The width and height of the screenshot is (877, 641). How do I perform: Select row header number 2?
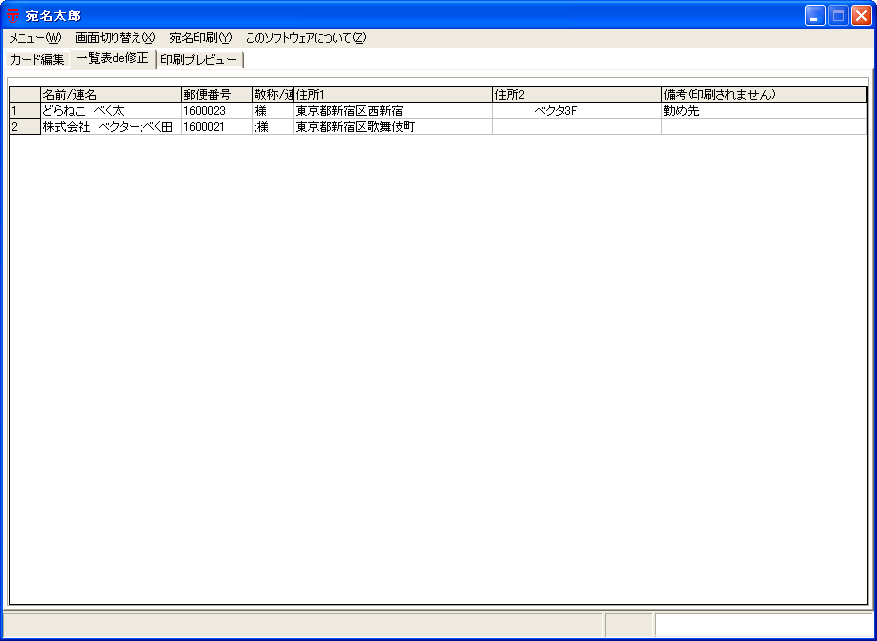(x=25, y=127)
